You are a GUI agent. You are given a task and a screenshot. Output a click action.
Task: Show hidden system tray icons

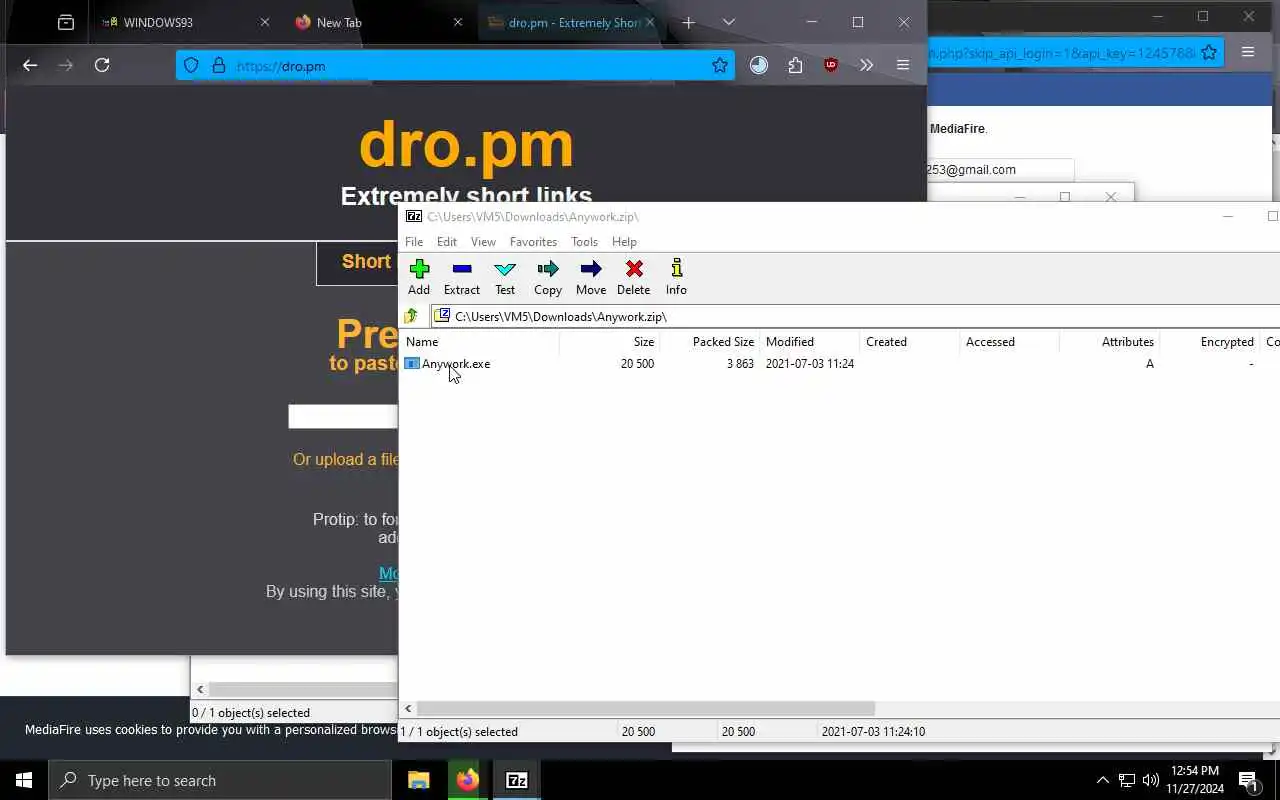[1103, 780]
